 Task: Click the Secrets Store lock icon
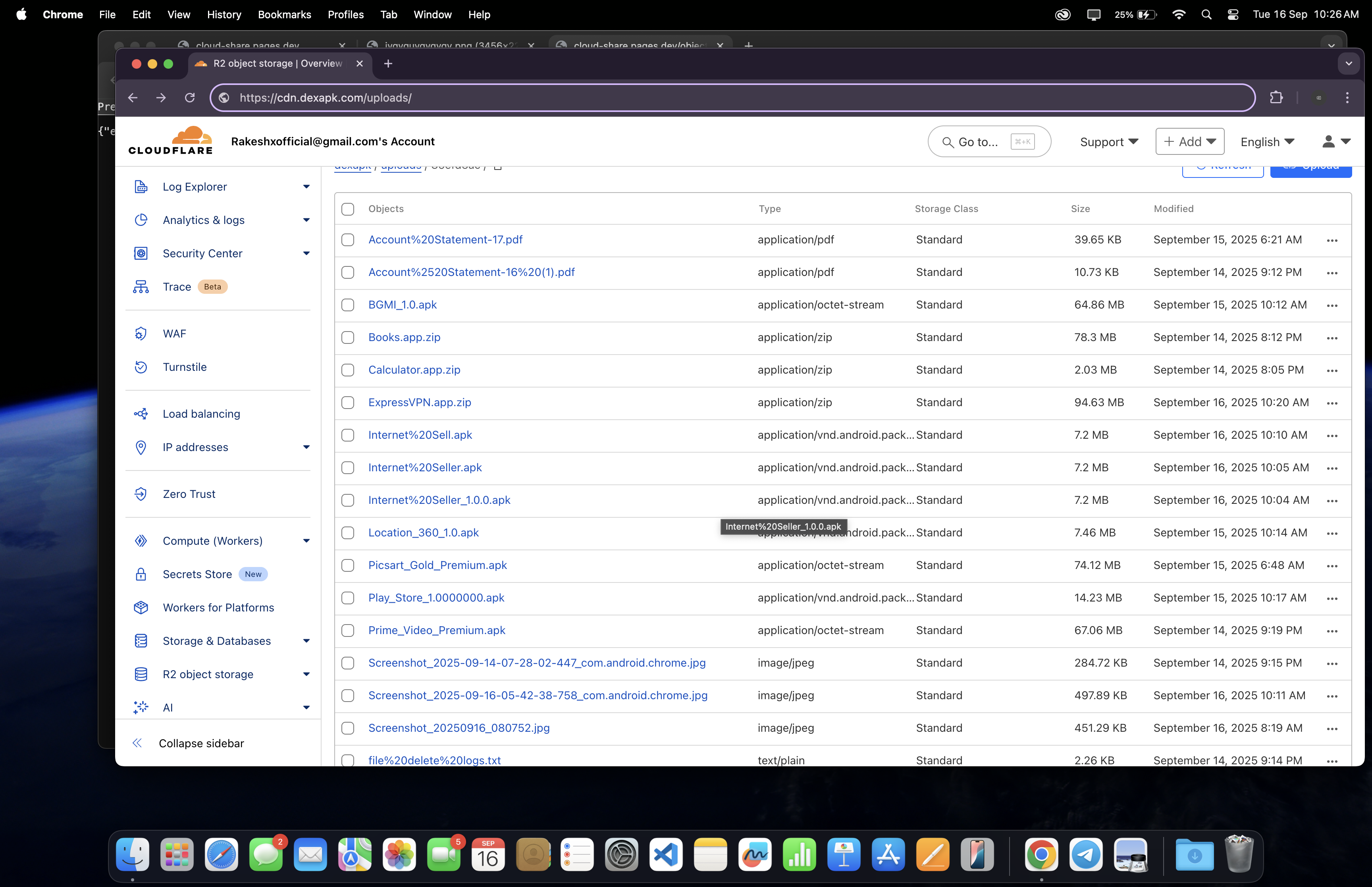click(x=141, y=574)
